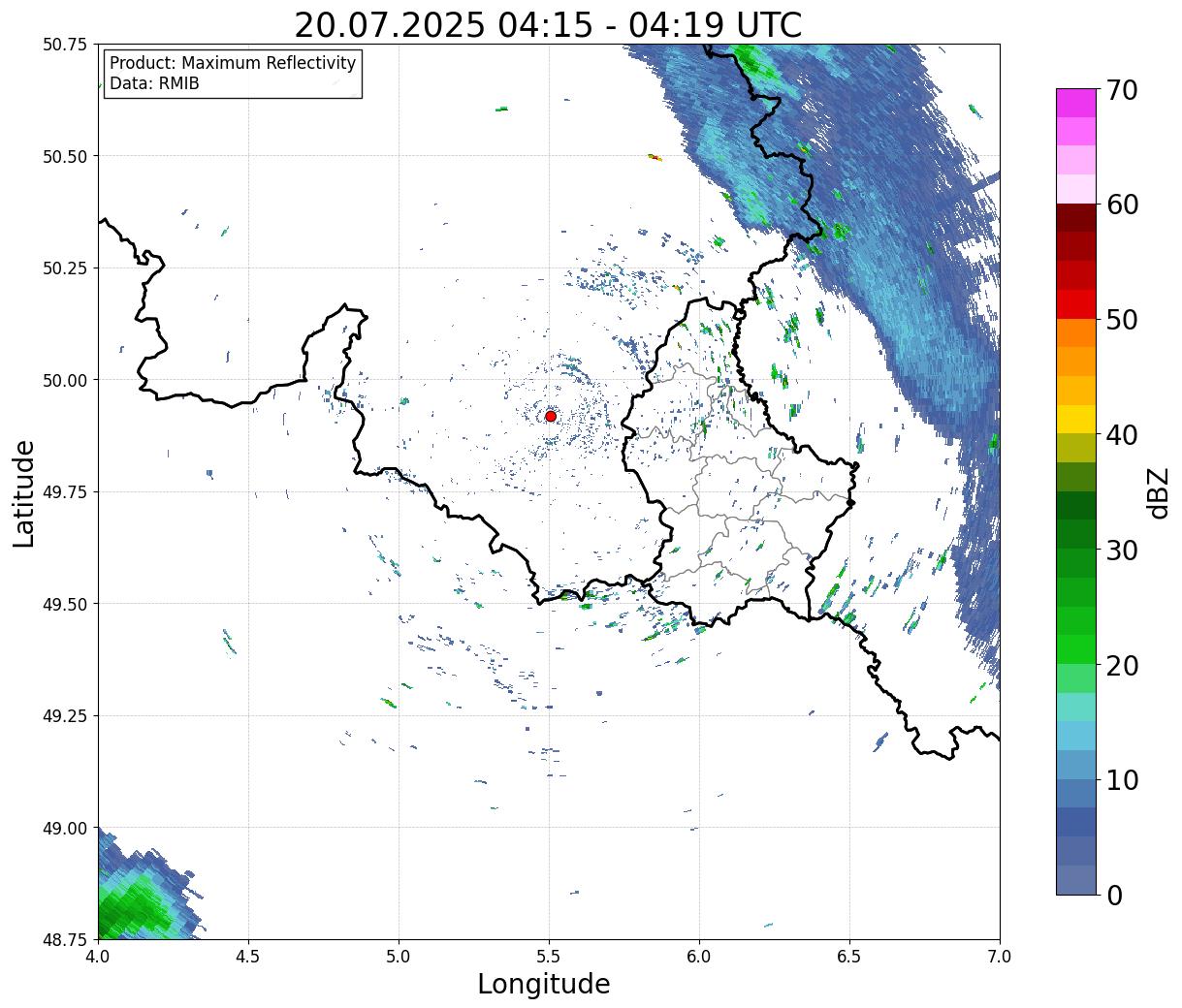Image resolution: width=1182 pixels, height=1008 pixels.
Task: Click the longitude tick label 6.0
Action: coord(699,956)
